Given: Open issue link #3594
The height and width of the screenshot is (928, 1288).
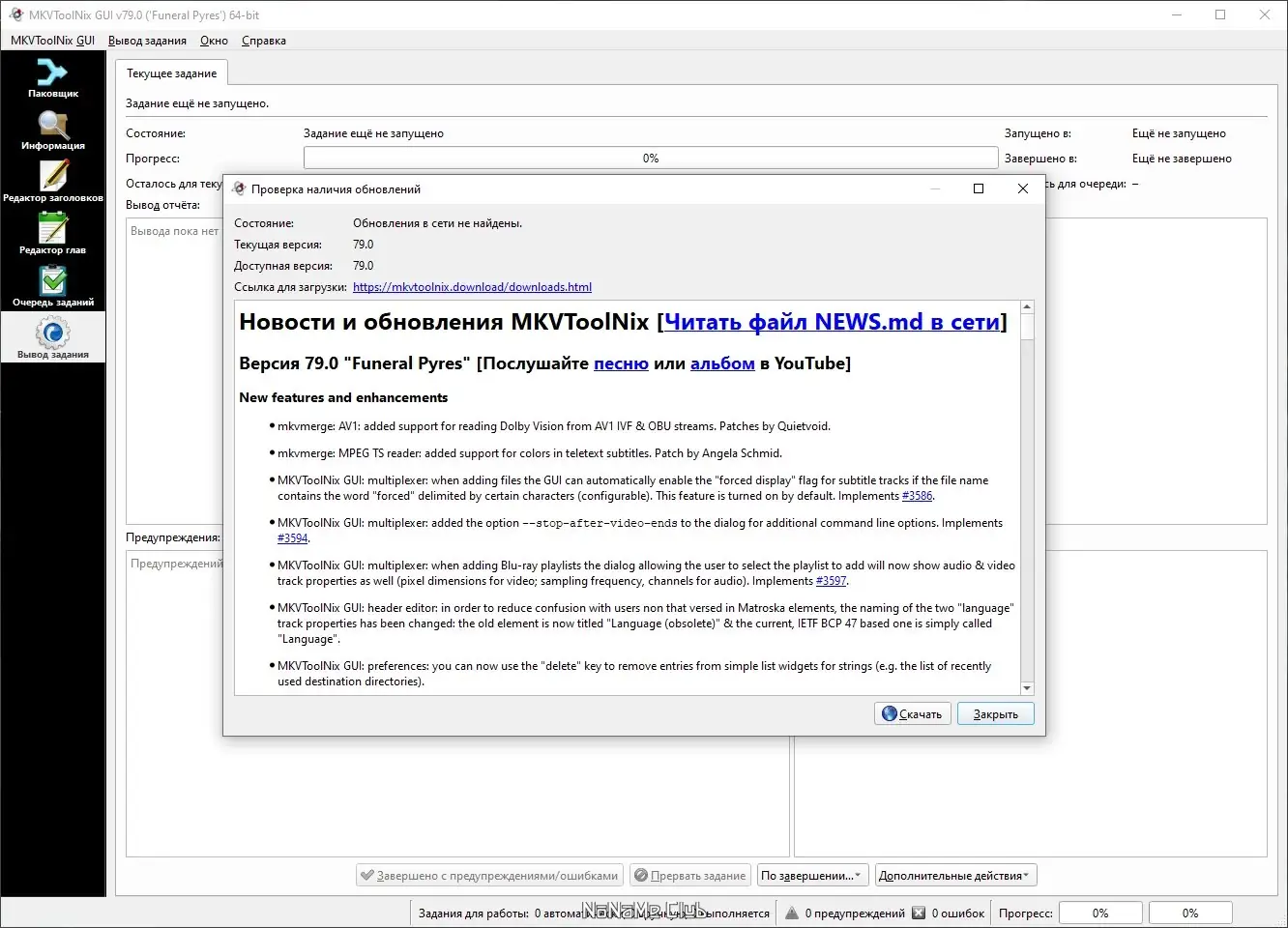Looking at the screenshot, I should (x=293, y=538).
